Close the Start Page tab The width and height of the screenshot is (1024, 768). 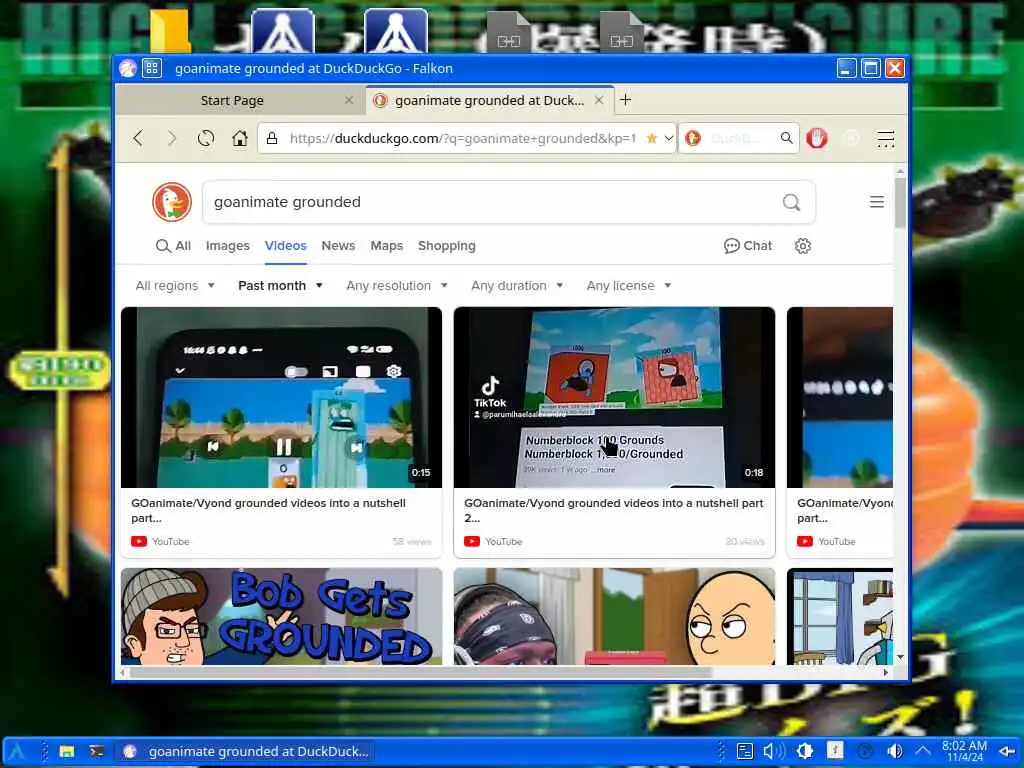(349, 100)
